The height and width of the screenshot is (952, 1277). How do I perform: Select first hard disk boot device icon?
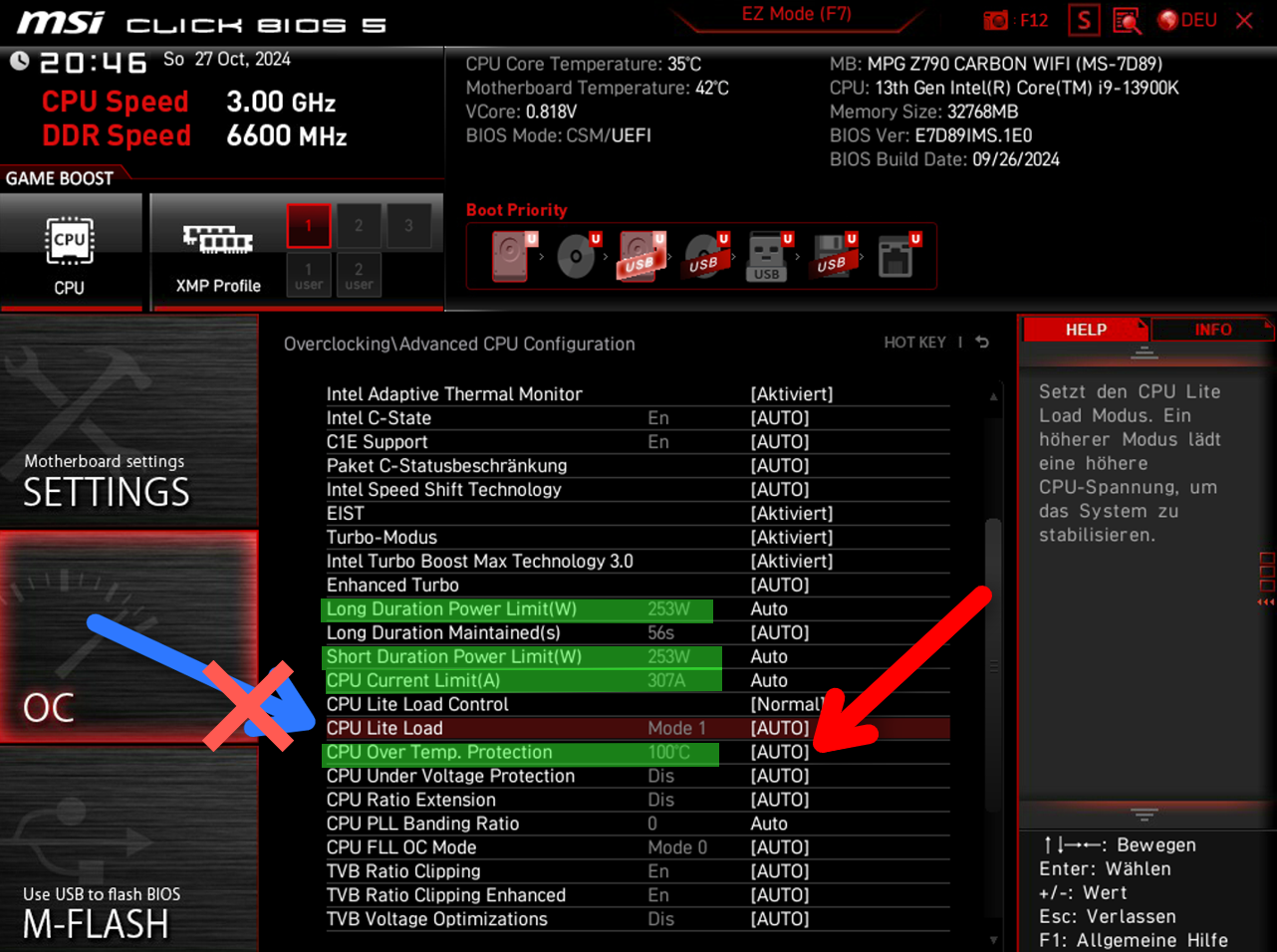click(512, 256)
